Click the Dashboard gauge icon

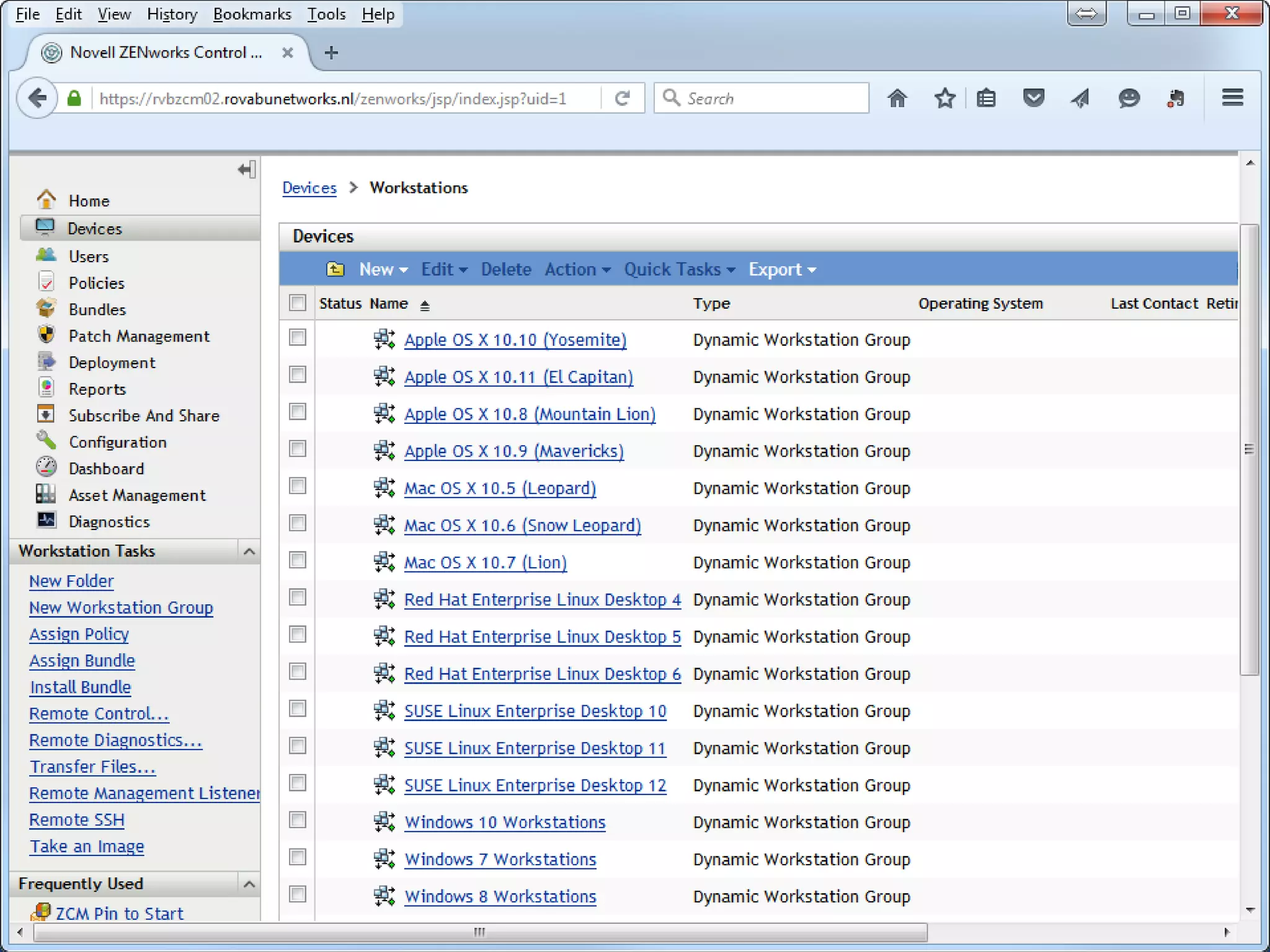[46, 467]
